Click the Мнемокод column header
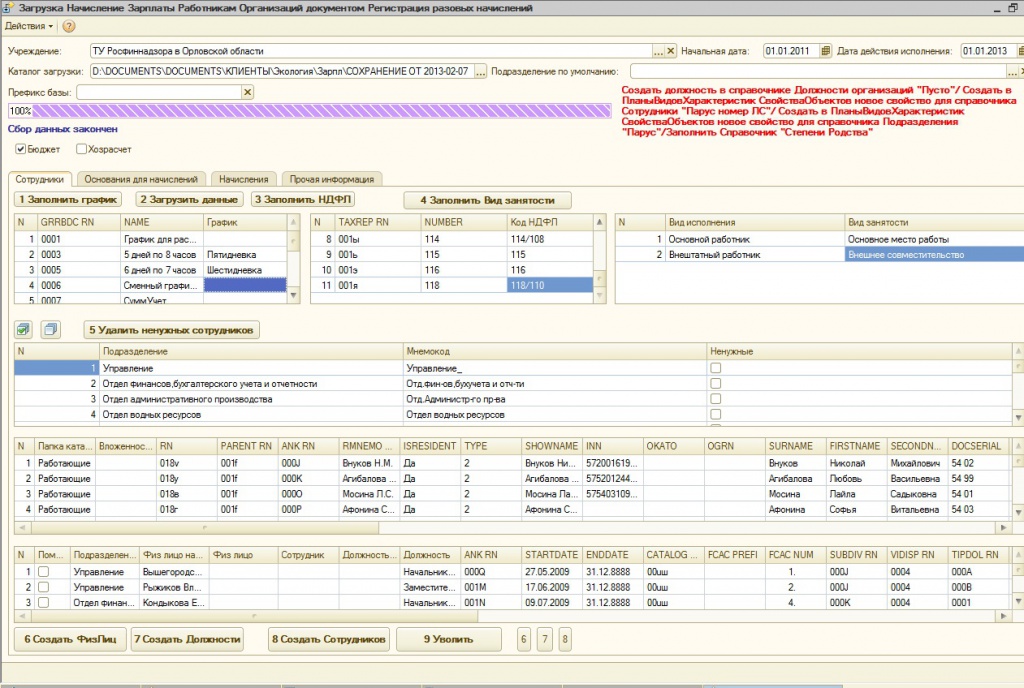This screenshot has height=688, width=1024. tap(554, 351)
